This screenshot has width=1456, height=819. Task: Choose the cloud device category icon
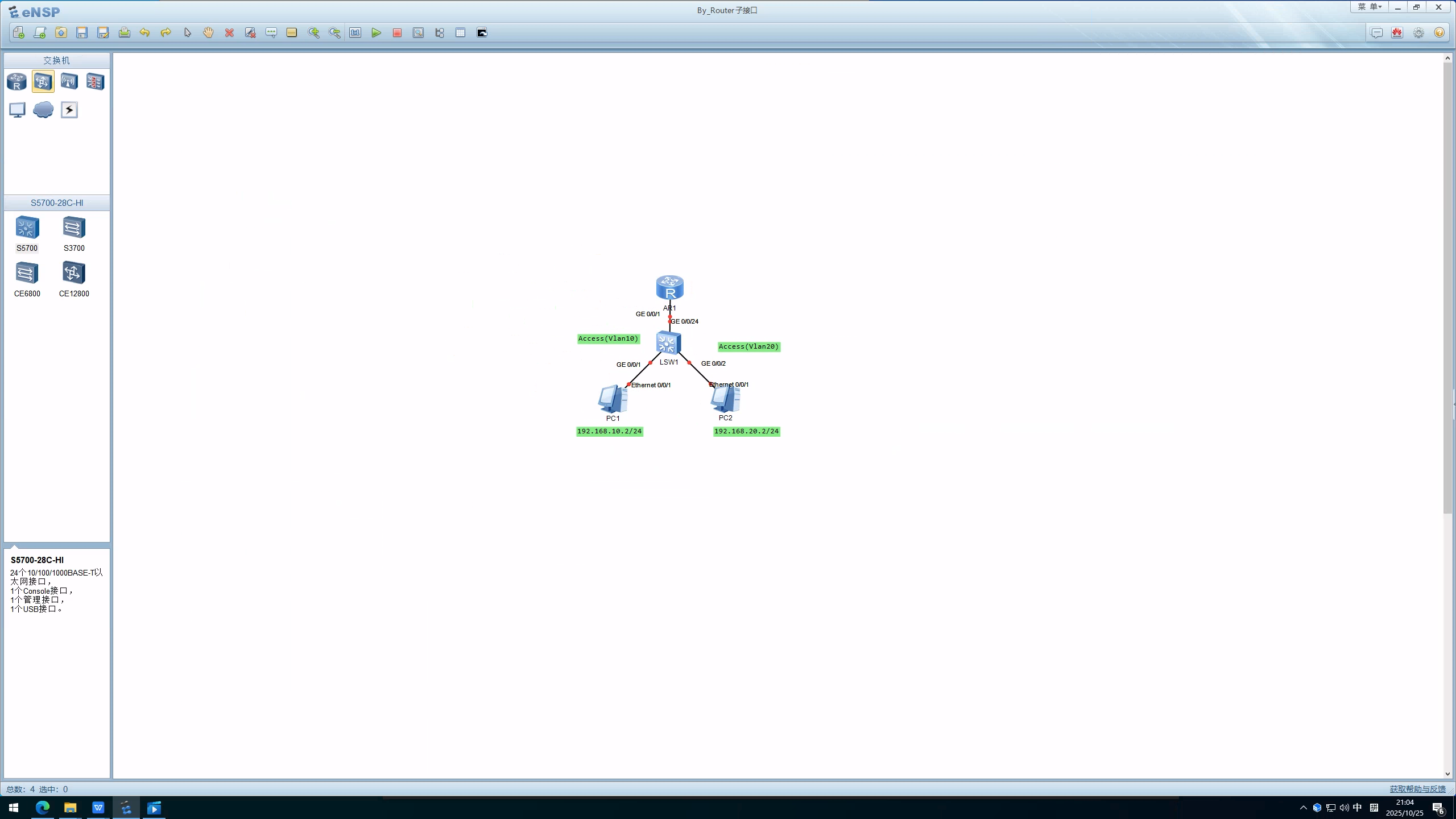pos(43,110)
